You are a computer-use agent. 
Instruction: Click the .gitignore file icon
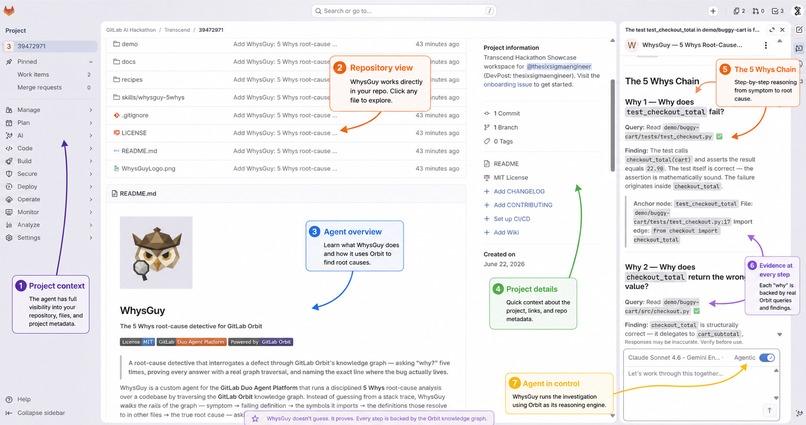(116, 115)
